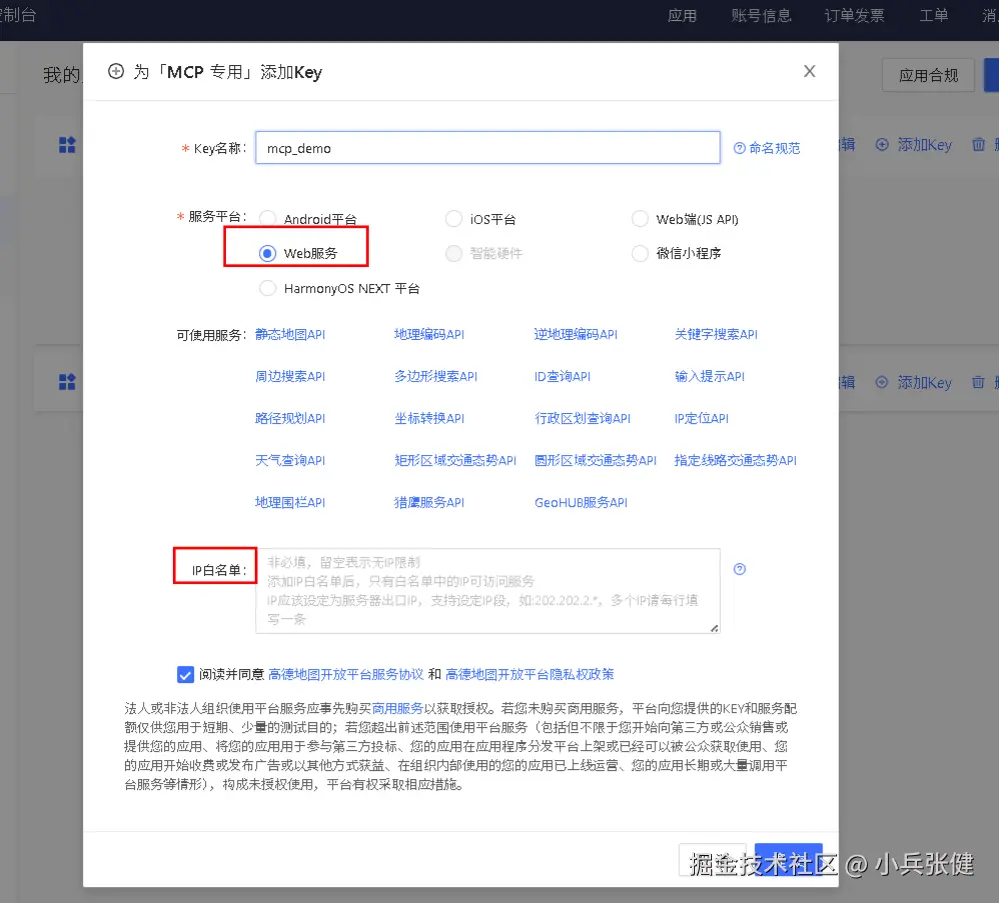Open the 命名规范 help link
Screen dimensions: 999x903
774,148
